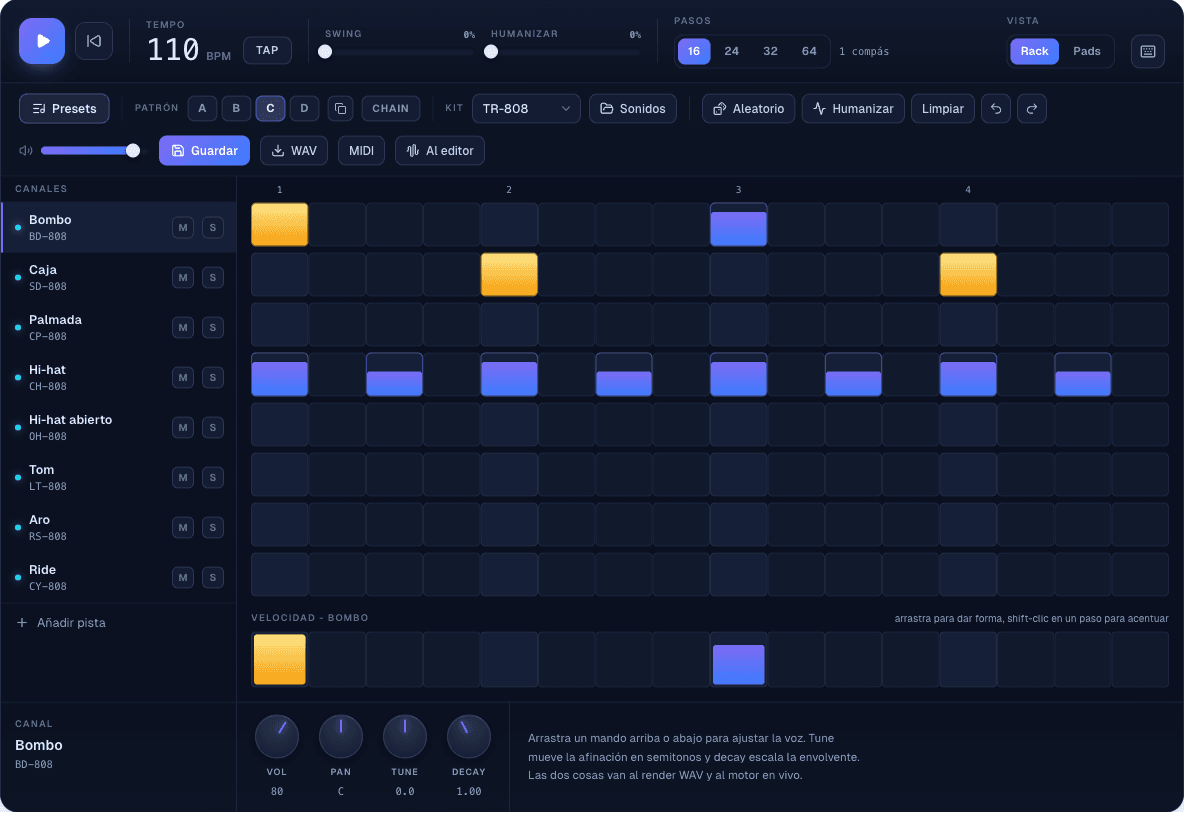Click the PAN knob

[x=341, y=736]
